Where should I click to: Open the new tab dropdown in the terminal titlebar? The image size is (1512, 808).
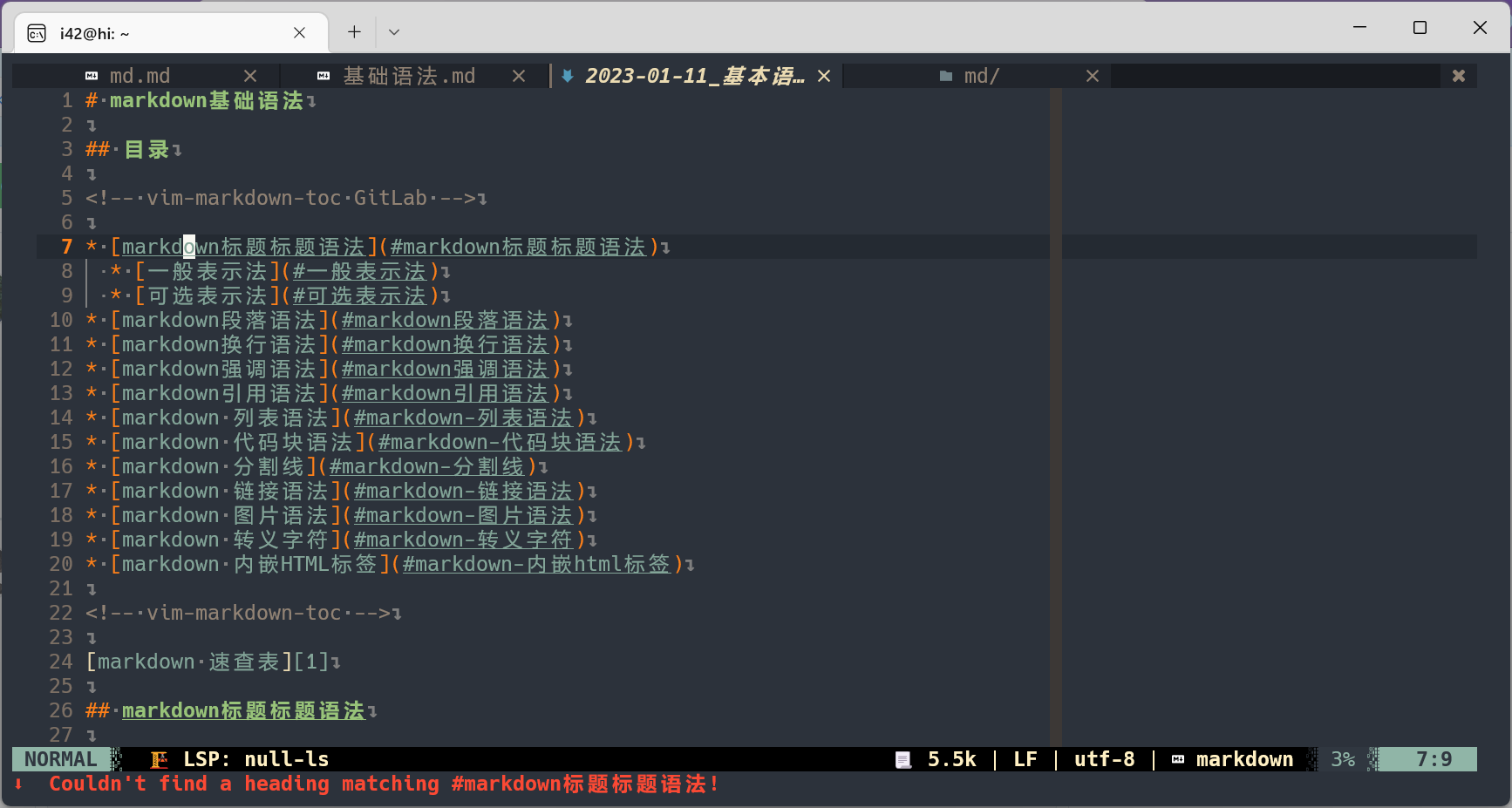pyautogui.click(x=393, y=31)
